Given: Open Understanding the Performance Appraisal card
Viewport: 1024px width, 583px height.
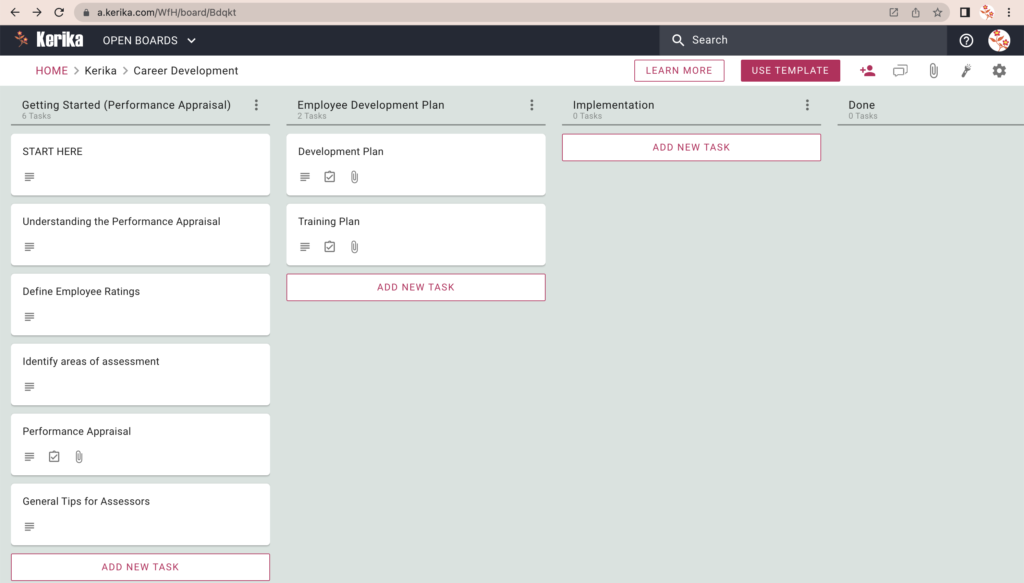Looking at the screenshot, I should pyautogui.click(x=140, y=234).
